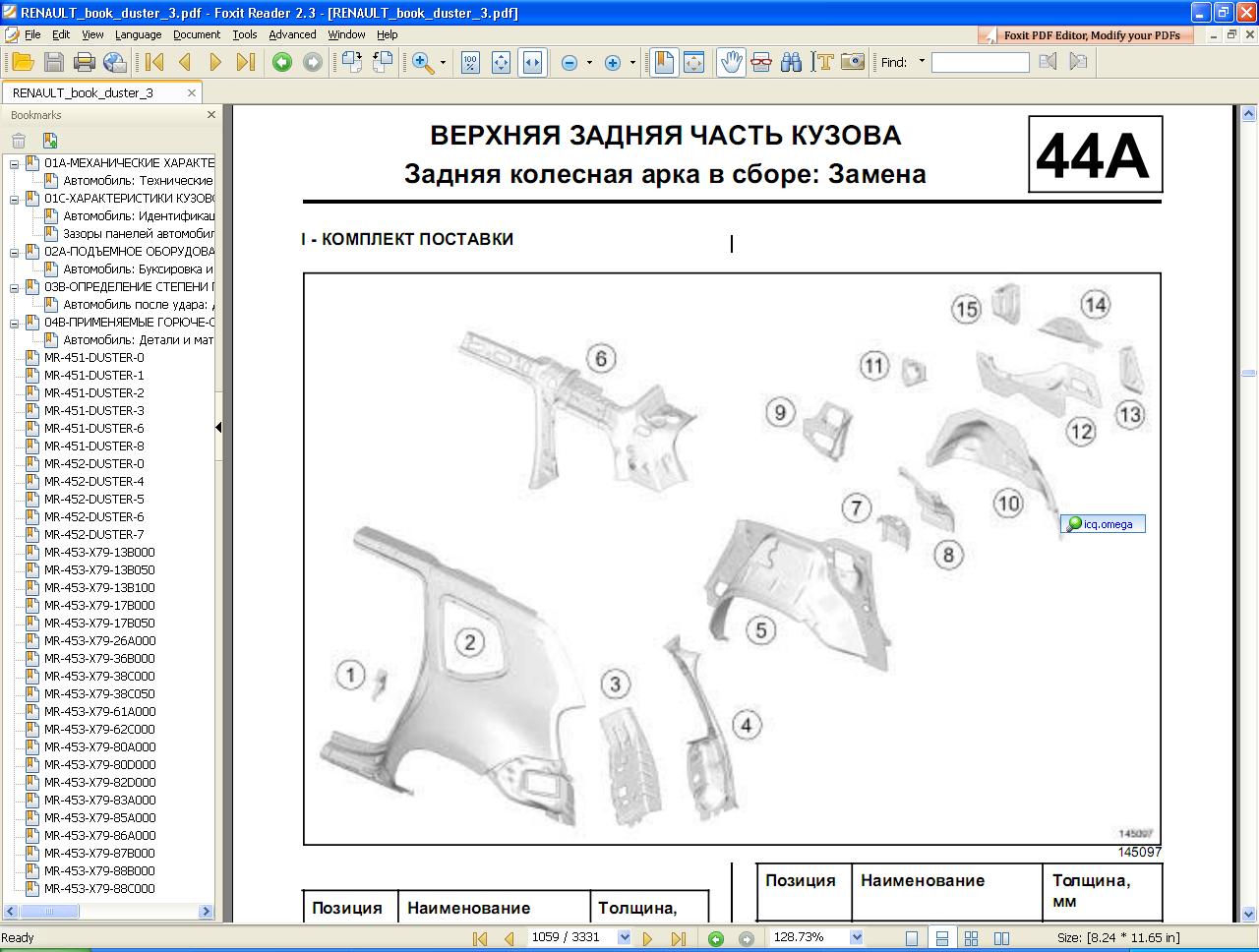Delete bookmark with trash icon
This screenshot has width=1259, height=952.
coord(19,140)
